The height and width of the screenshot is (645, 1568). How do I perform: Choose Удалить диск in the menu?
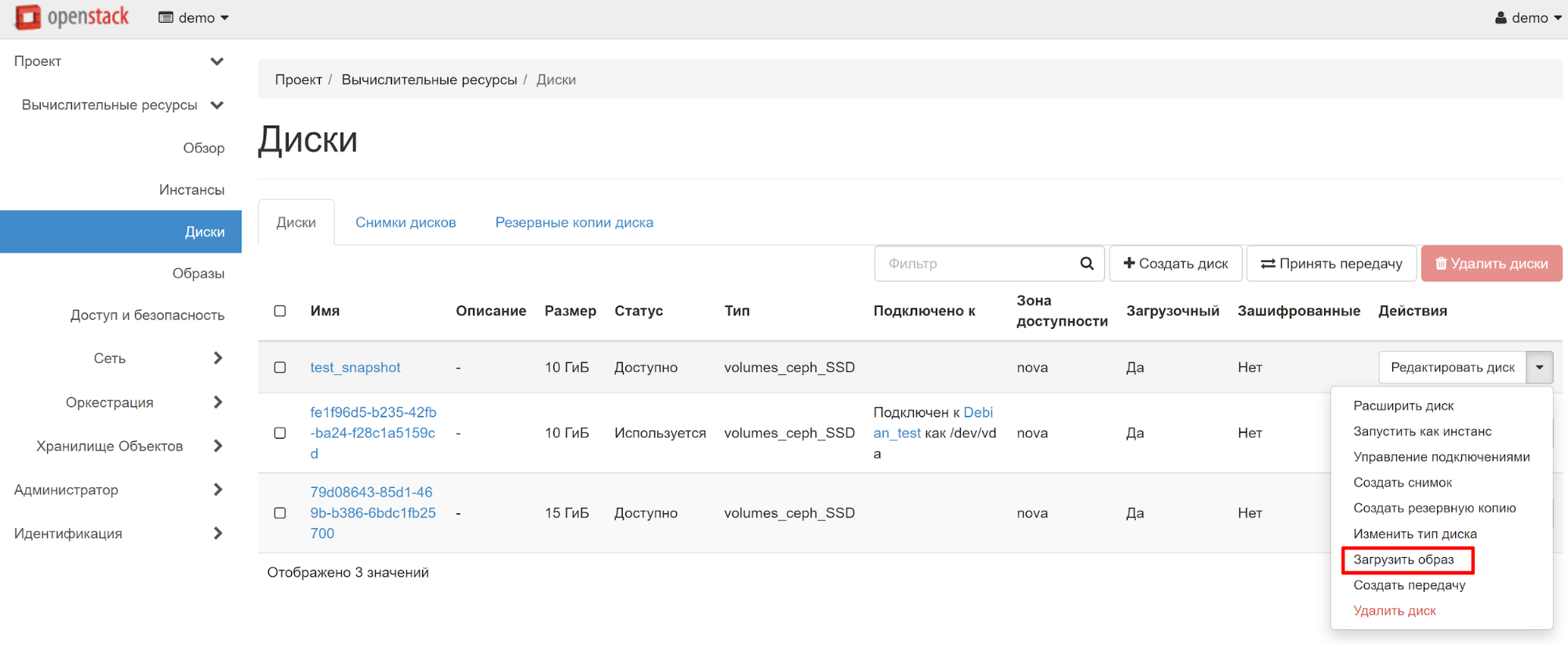coord(1394,610)
